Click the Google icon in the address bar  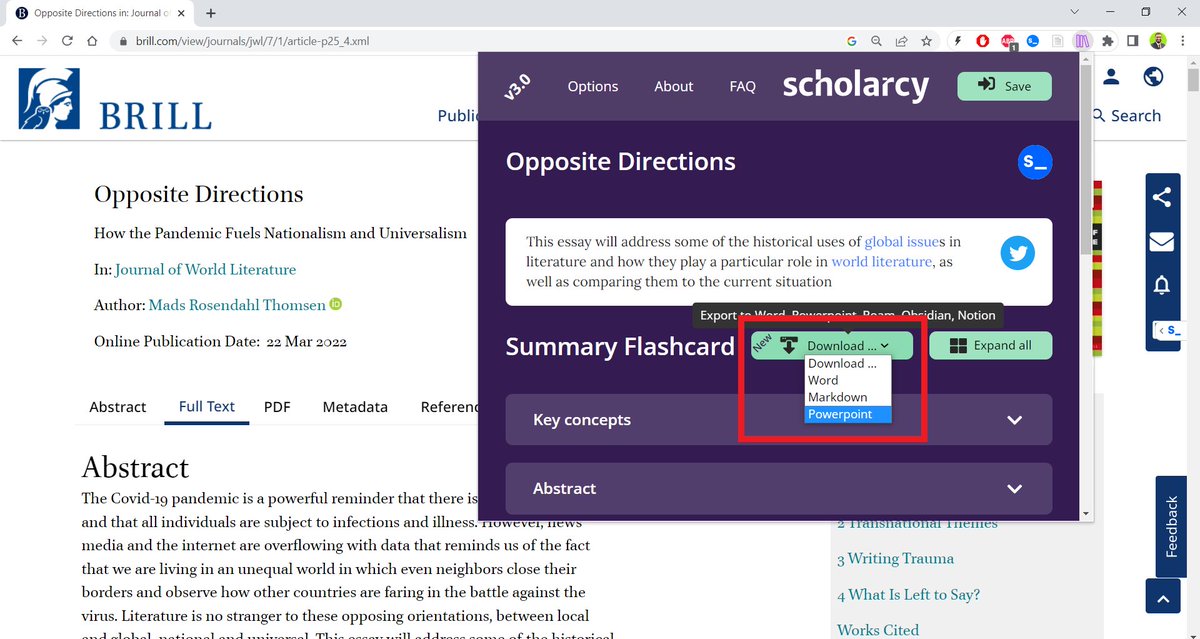852,41
